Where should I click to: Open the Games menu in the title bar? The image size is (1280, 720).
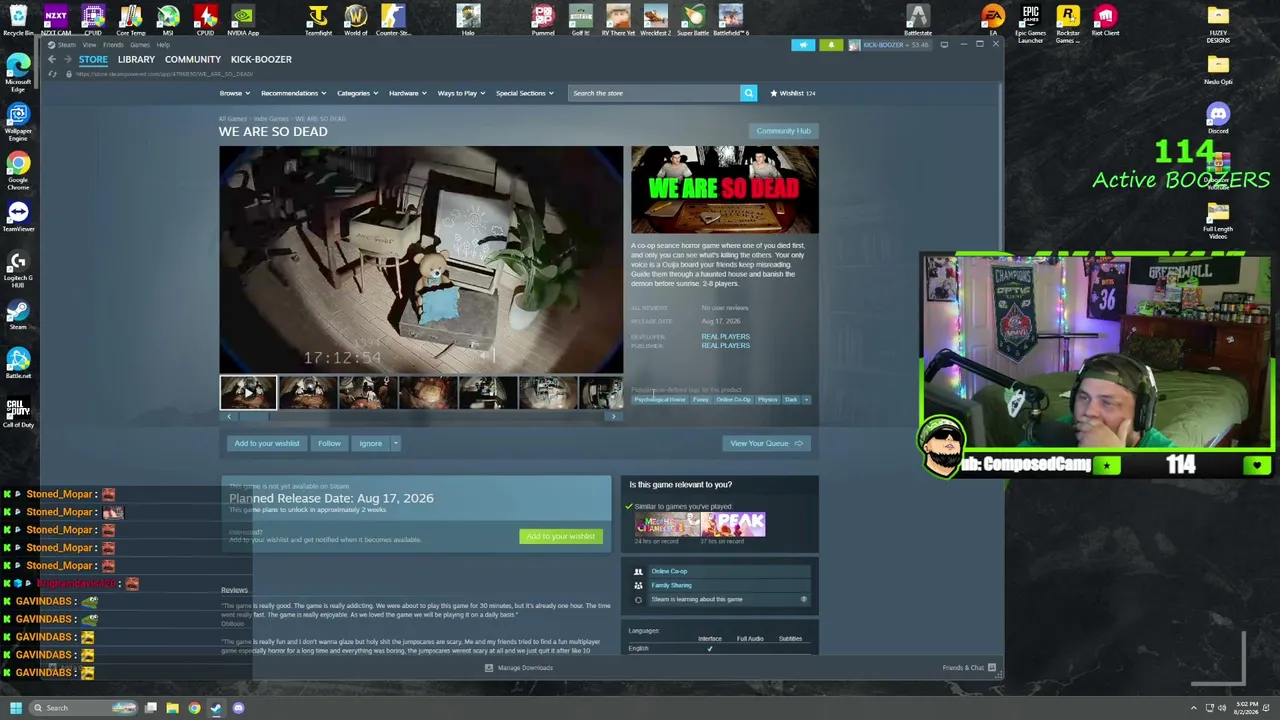pyautogui.click(x=140, y=45)
